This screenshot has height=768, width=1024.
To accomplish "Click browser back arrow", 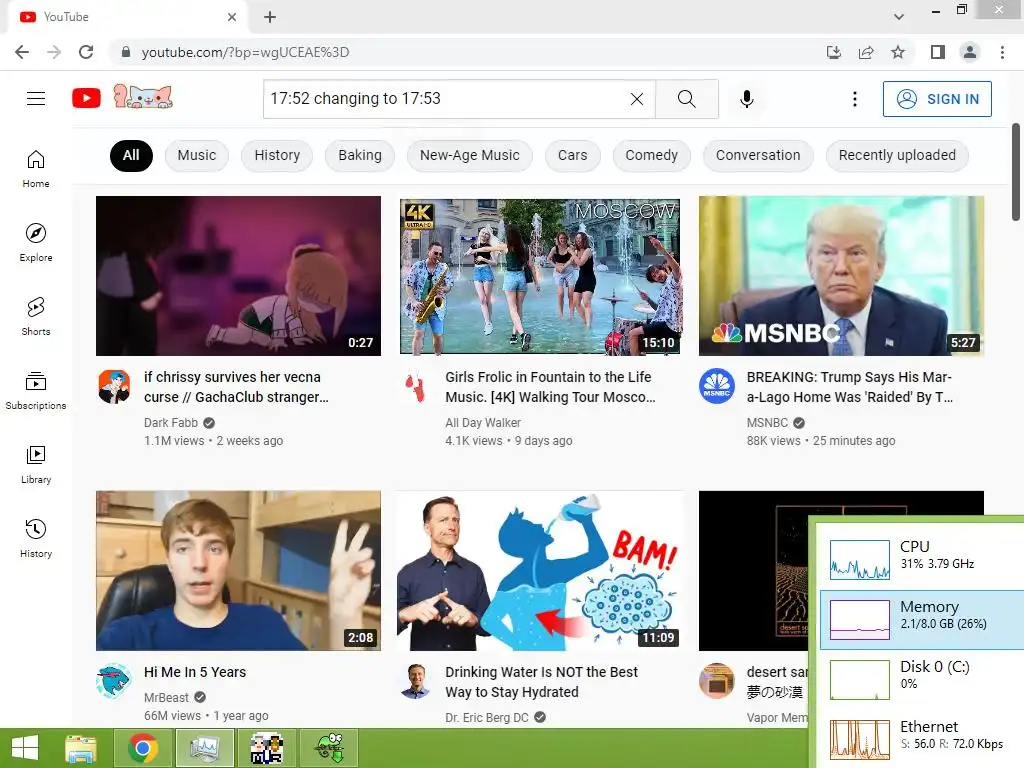I will point(22,52).
